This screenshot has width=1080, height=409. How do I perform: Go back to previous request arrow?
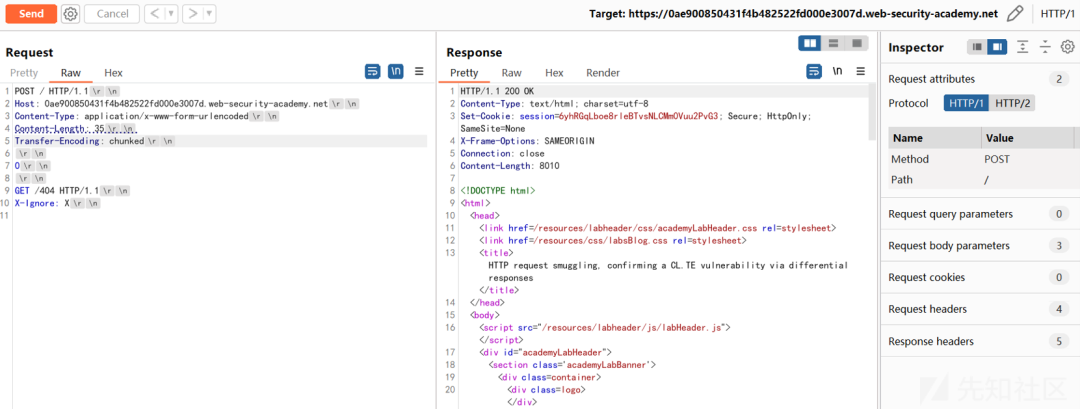[155, 13]
